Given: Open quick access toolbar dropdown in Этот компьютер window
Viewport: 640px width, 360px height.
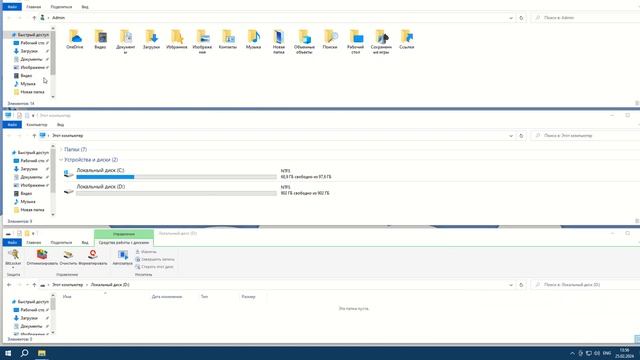Looking at the screenshot, I should click(x=33, y=116).
